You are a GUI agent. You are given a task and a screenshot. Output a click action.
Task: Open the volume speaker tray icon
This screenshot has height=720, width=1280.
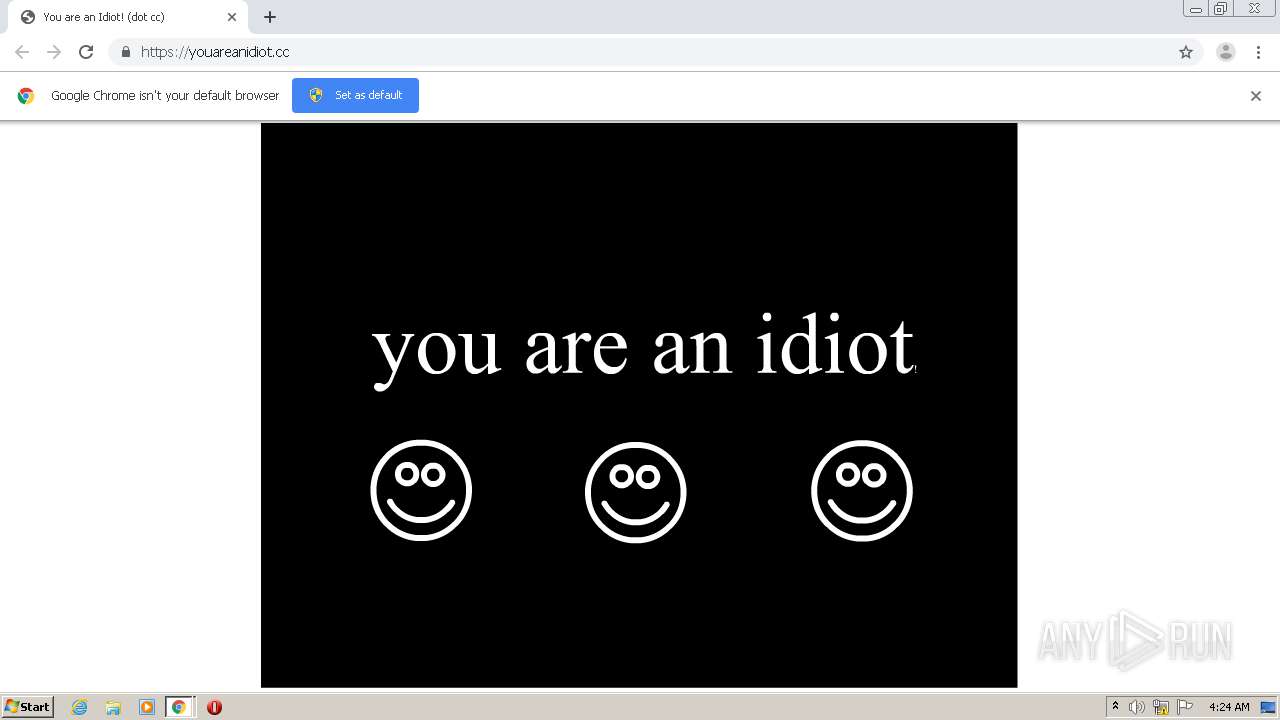coord(1137,707)
